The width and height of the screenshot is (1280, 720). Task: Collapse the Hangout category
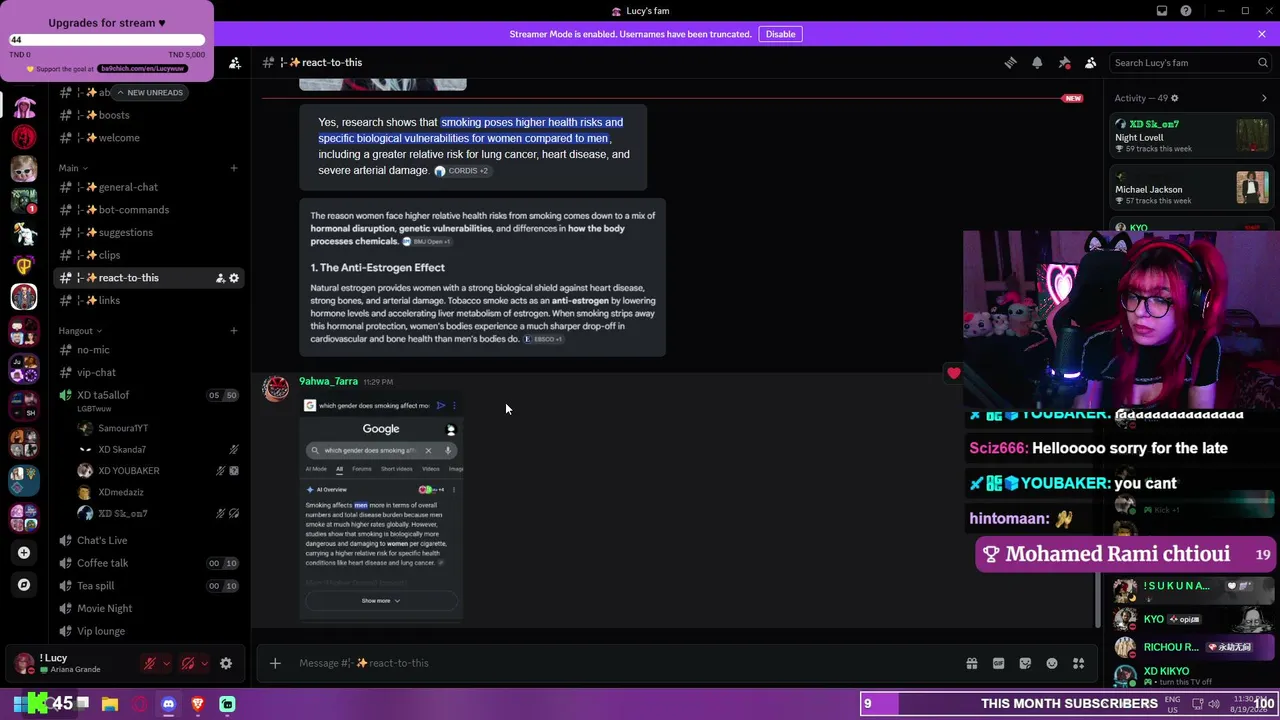[80, 331]
